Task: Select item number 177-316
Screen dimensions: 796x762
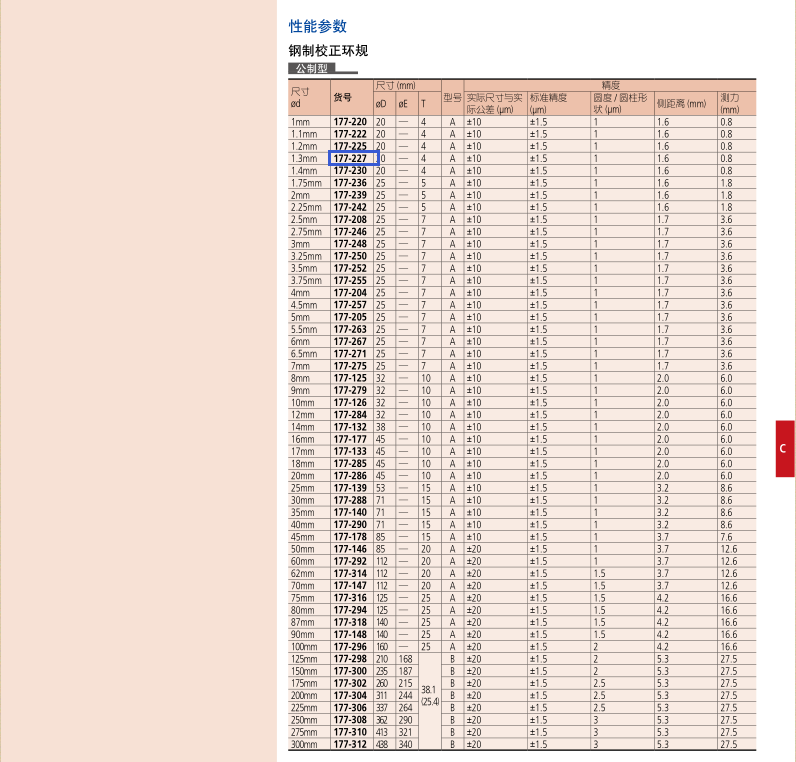Action: point(350,598)
